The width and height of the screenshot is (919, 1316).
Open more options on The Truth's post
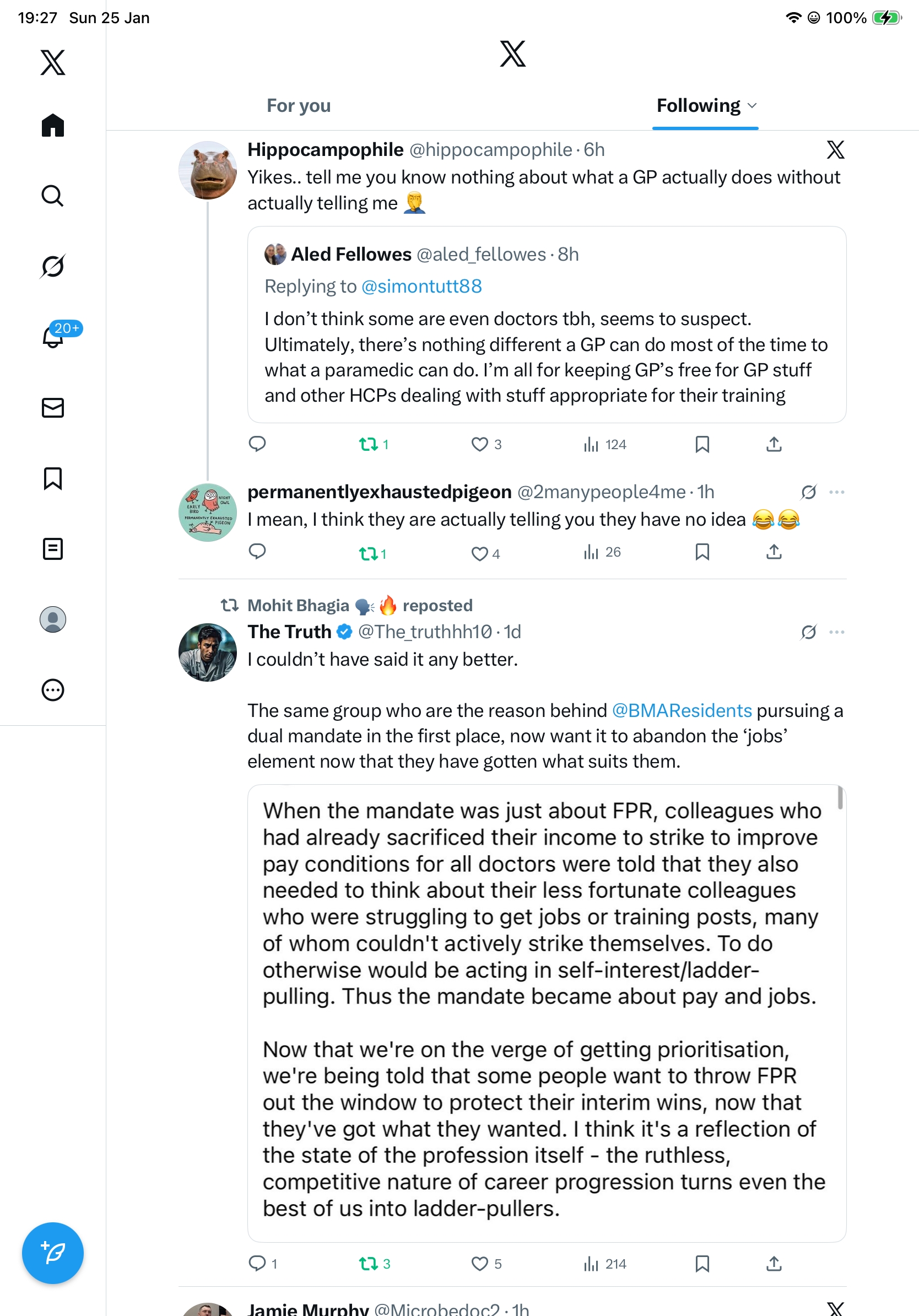pos(836,632)
